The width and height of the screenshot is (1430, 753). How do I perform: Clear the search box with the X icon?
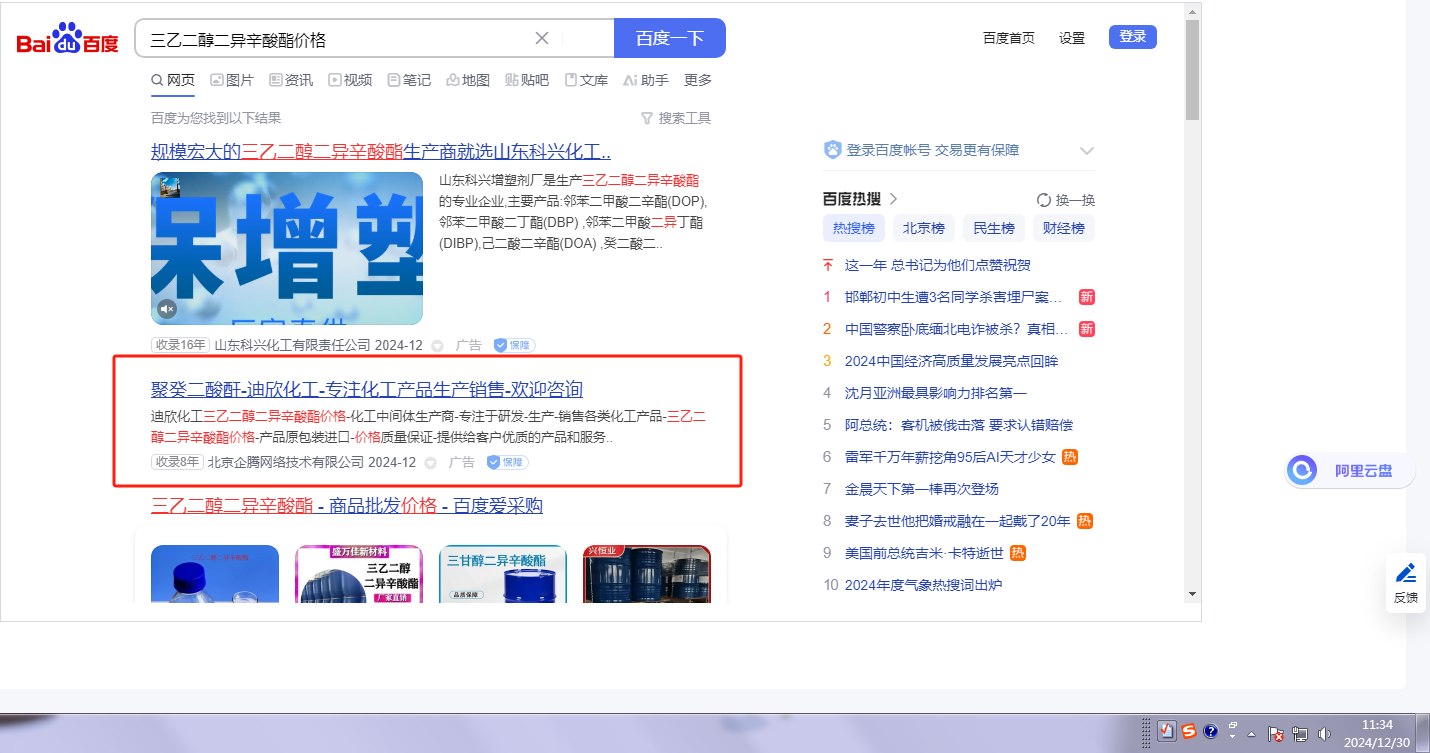coord(542,38)
